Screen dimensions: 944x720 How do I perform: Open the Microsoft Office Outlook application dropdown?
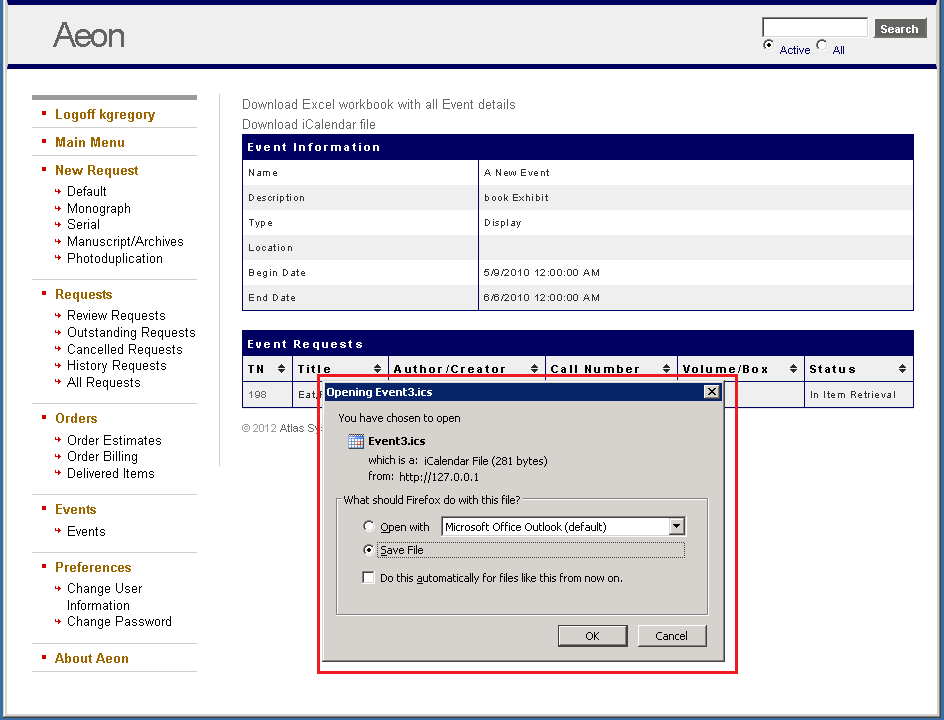(677, 526)
